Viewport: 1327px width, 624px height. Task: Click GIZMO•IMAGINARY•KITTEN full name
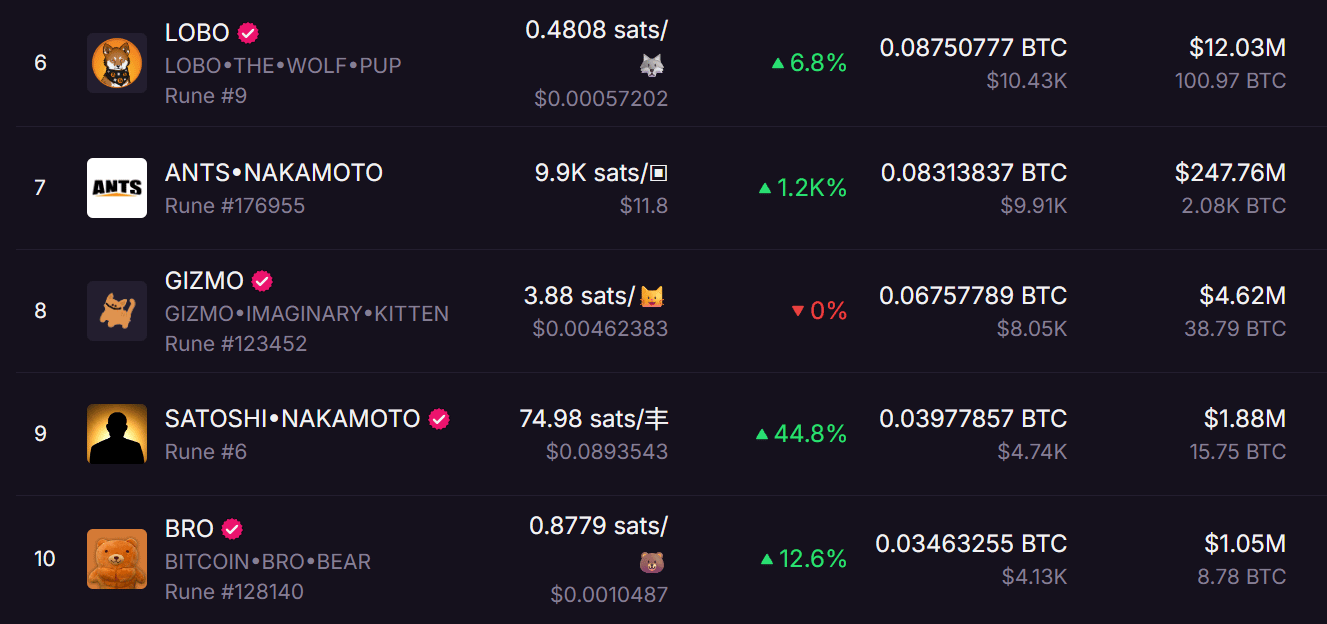(307, 314)
